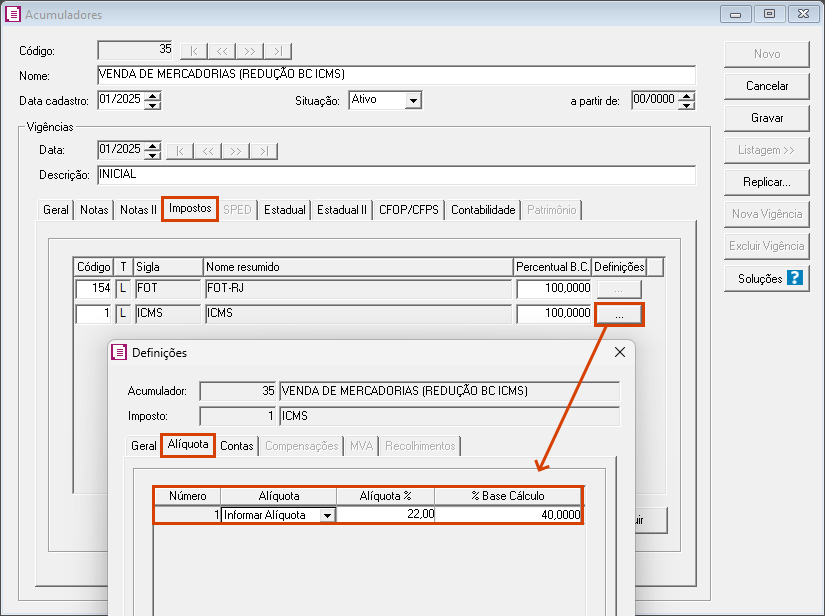Switch to the Impostos tab

coord(190,209)
